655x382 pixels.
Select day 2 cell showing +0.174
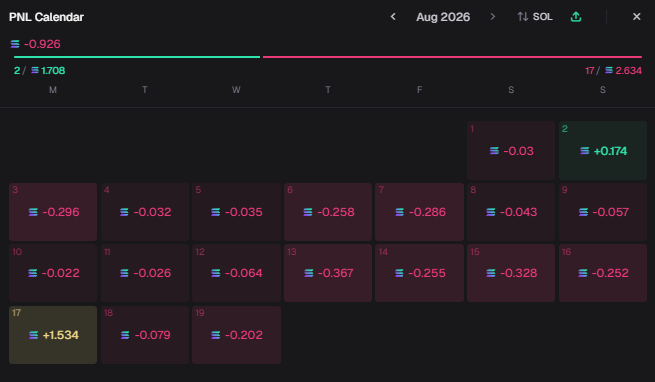pos(603,150)
